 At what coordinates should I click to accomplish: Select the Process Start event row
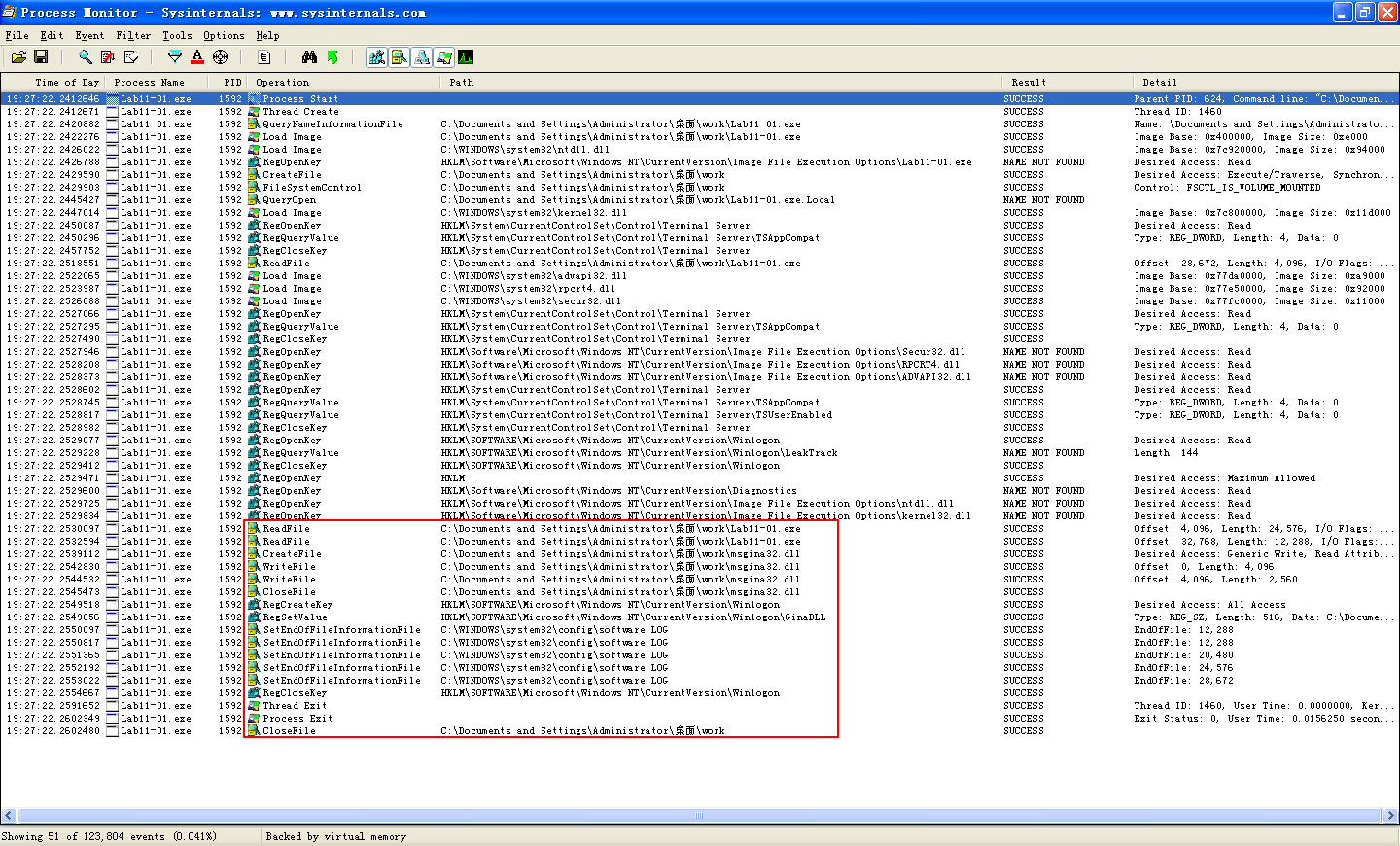[700, 99]
